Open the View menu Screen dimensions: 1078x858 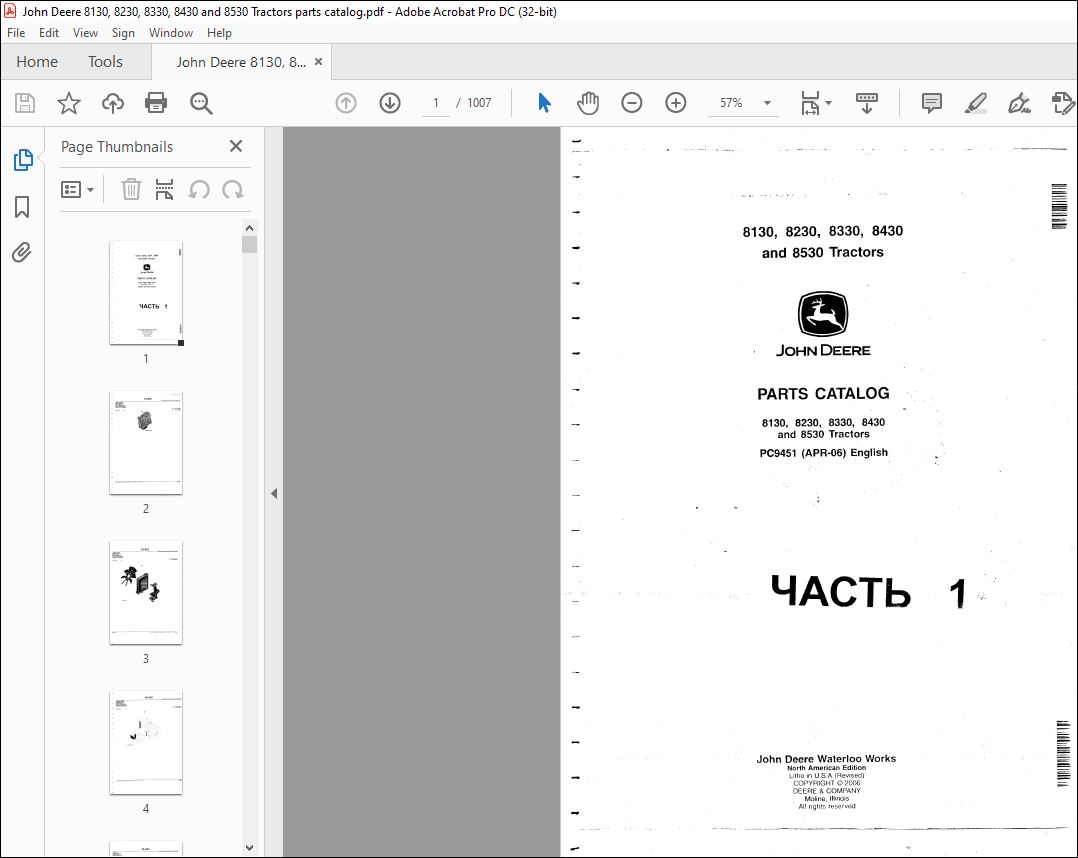coord(85,32)
